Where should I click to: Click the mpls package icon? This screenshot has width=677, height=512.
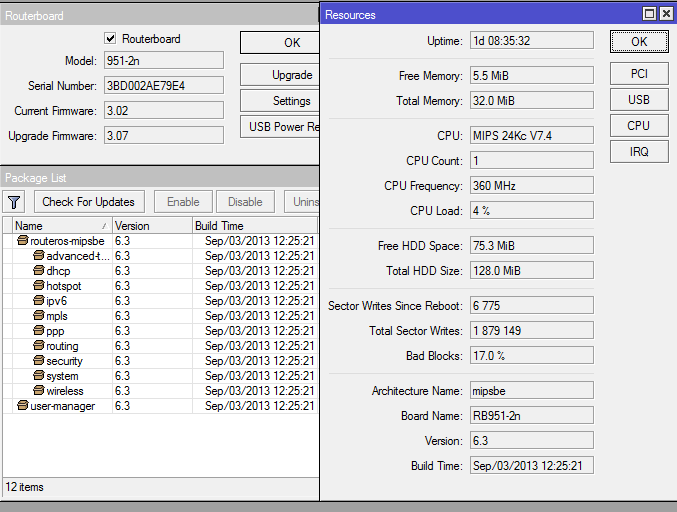39,316
